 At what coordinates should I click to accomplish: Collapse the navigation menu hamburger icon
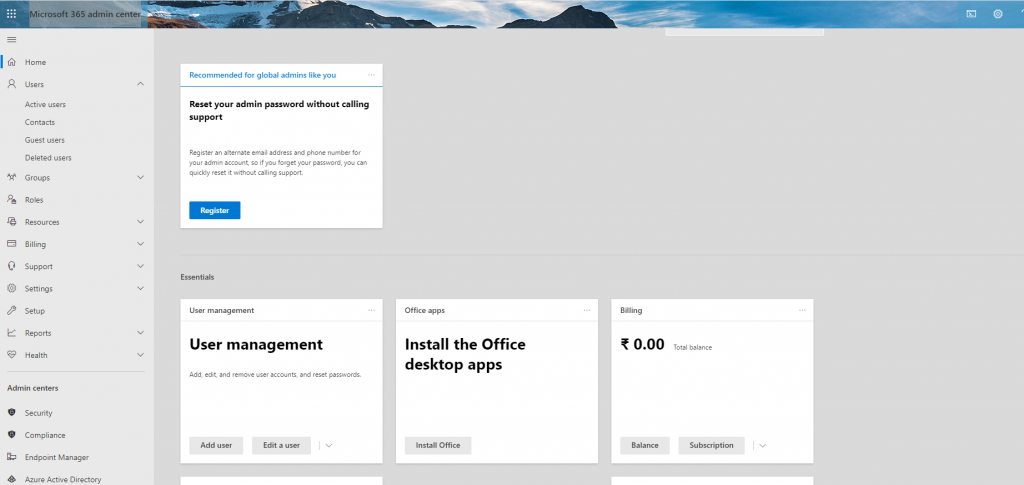point(11,40)
